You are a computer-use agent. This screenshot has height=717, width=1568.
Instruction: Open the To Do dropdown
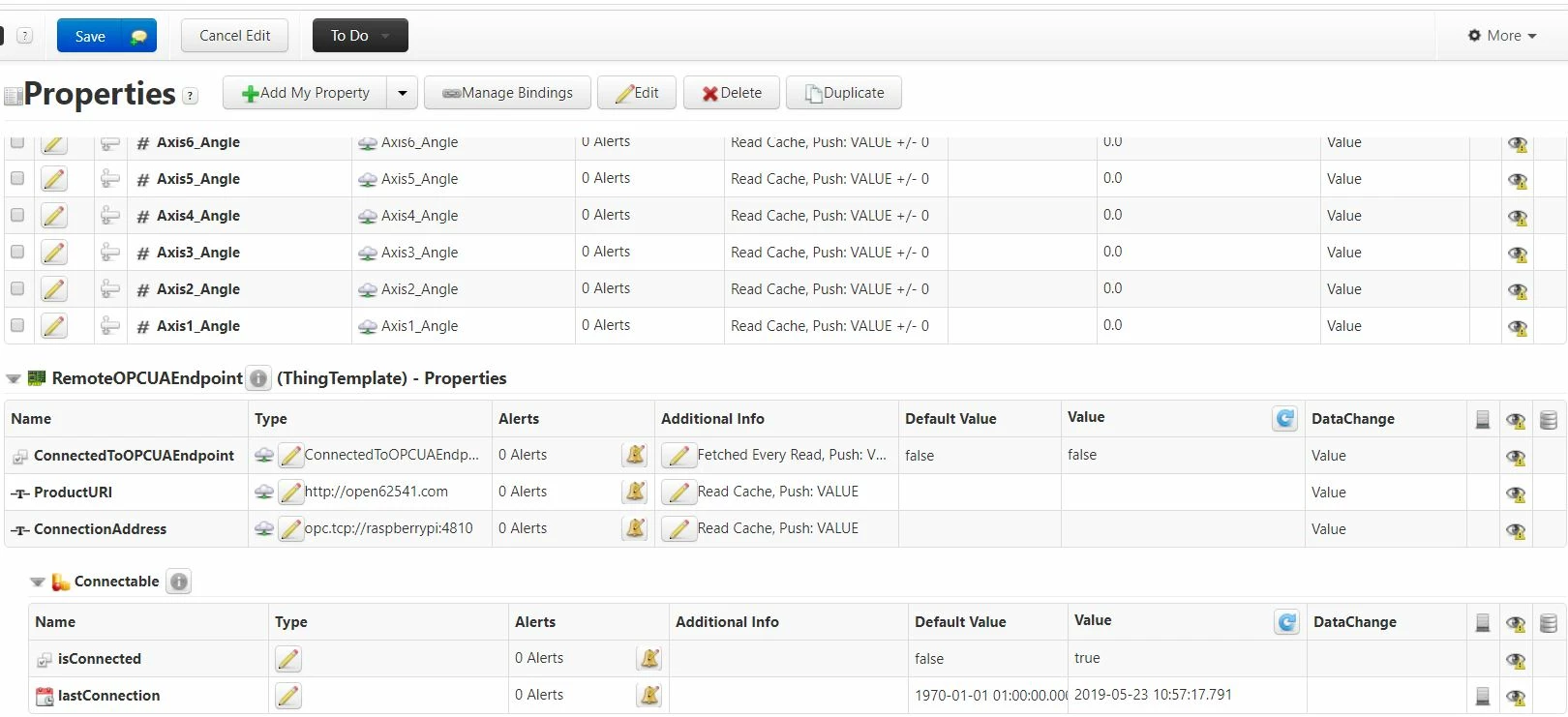(x=360, y=36)
